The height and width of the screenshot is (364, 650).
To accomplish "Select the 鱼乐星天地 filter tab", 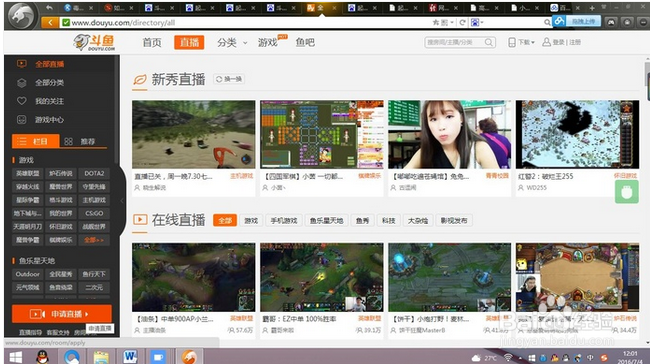I will pyautogui.click(x=327, y=221).
